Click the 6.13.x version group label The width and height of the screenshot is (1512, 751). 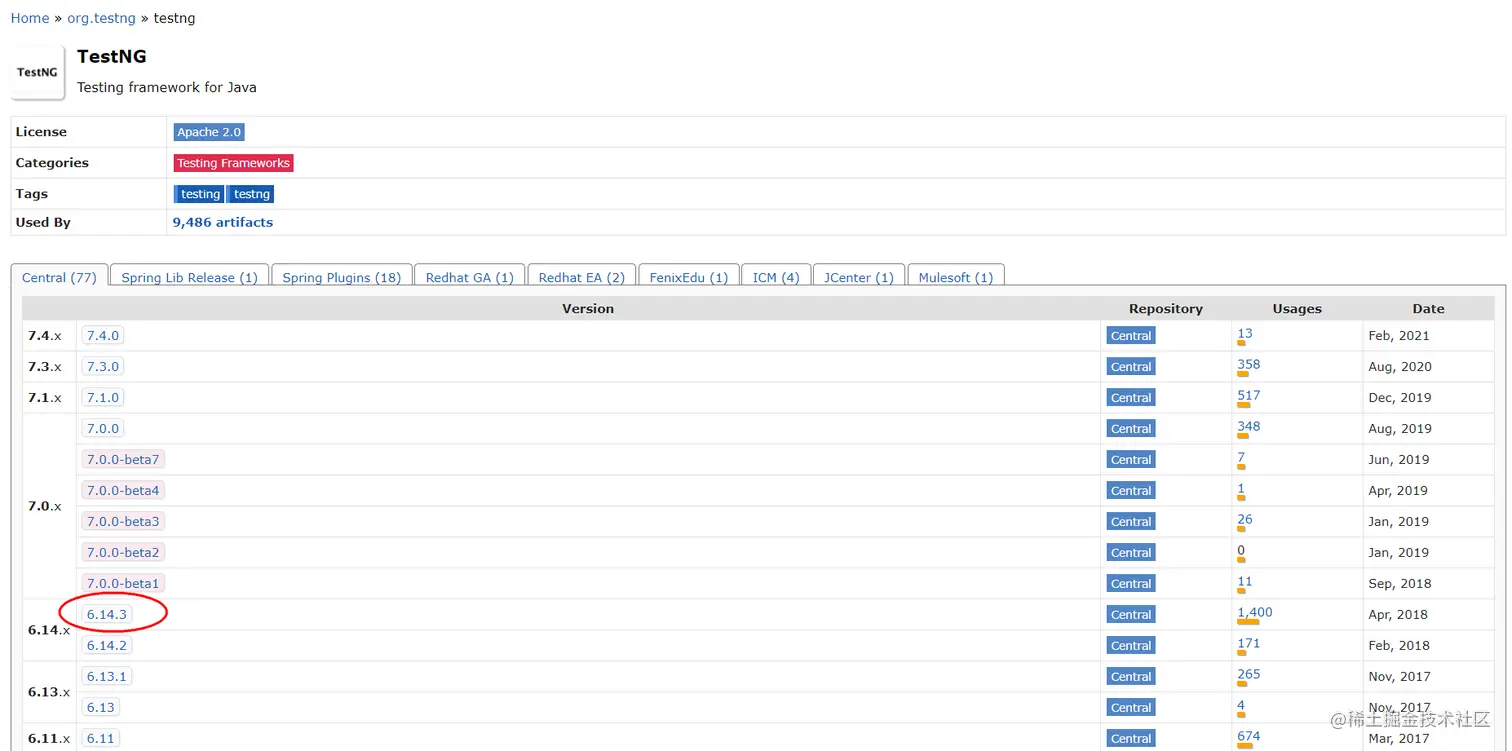tap(49, 692)
